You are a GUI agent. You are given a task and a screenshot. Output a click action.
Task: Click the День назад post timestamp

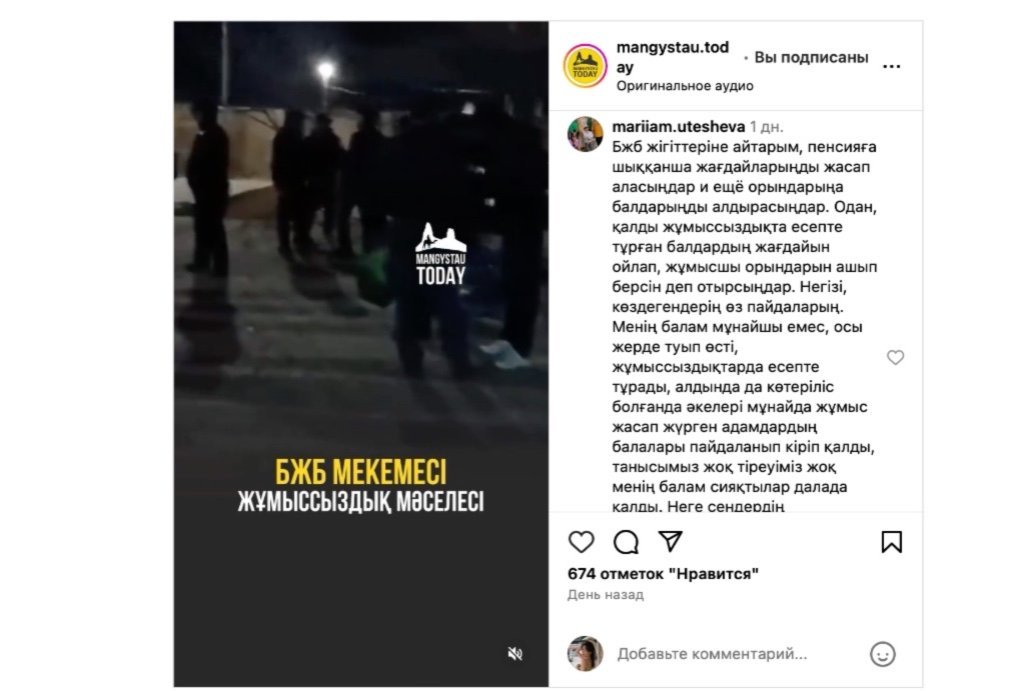pyautogui.click(x=605, y=595)
